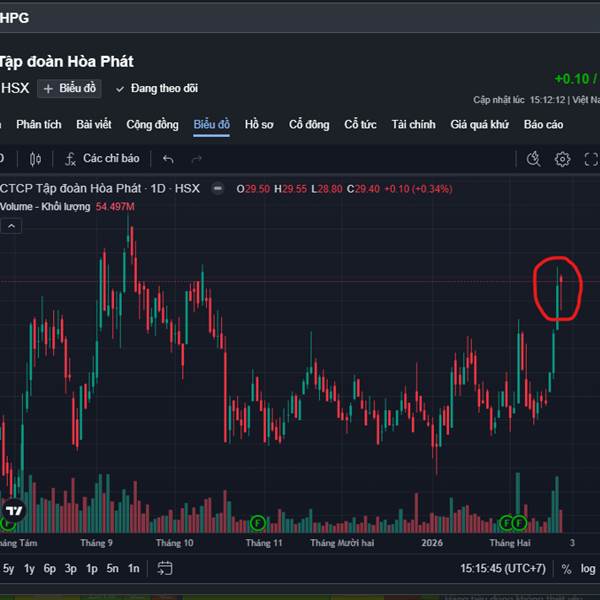Redo the chart action
600x600 pixels.
pos(197,159)
